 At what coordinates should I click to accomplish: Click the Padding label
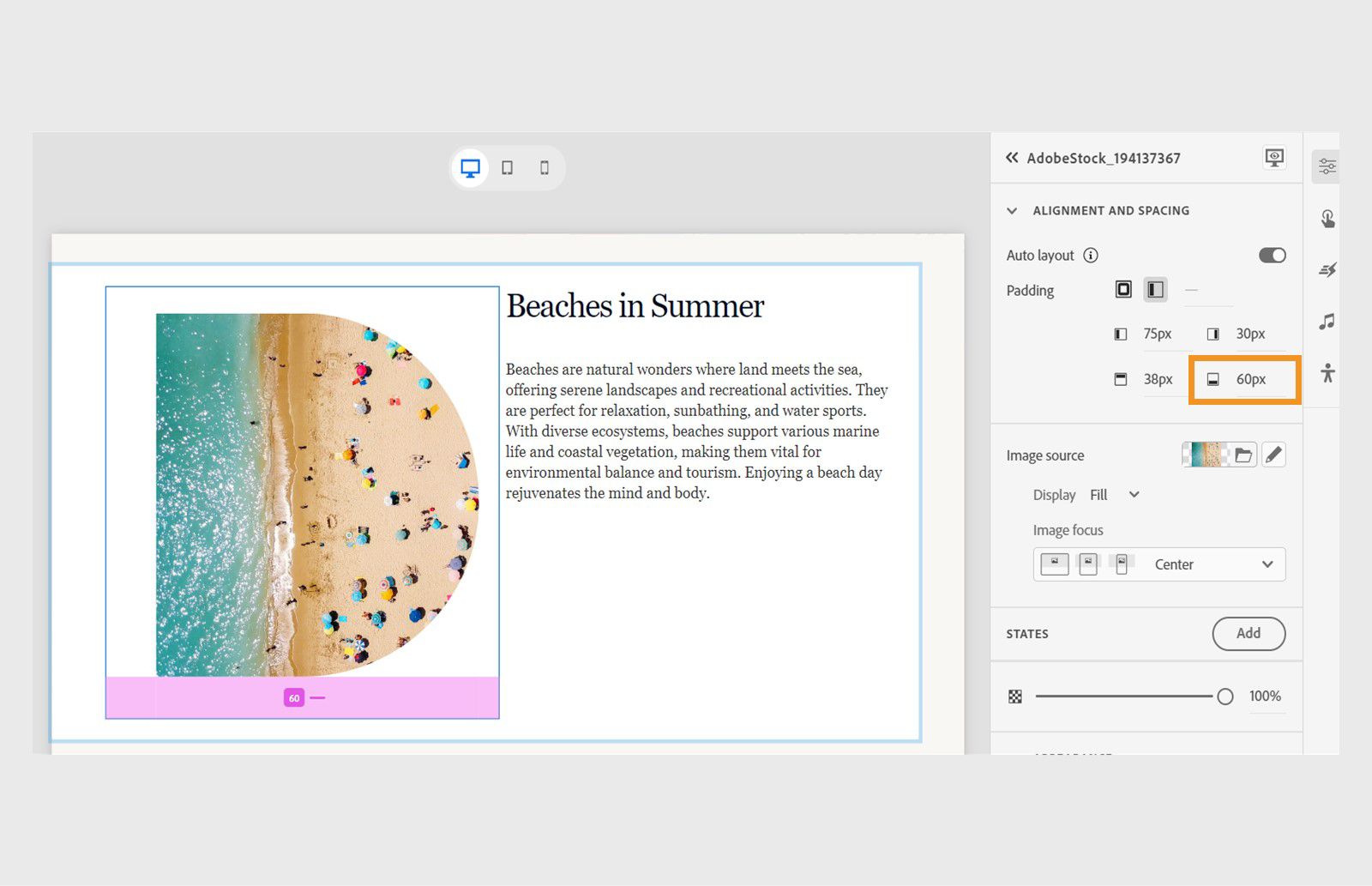[x=1030, y=291]
